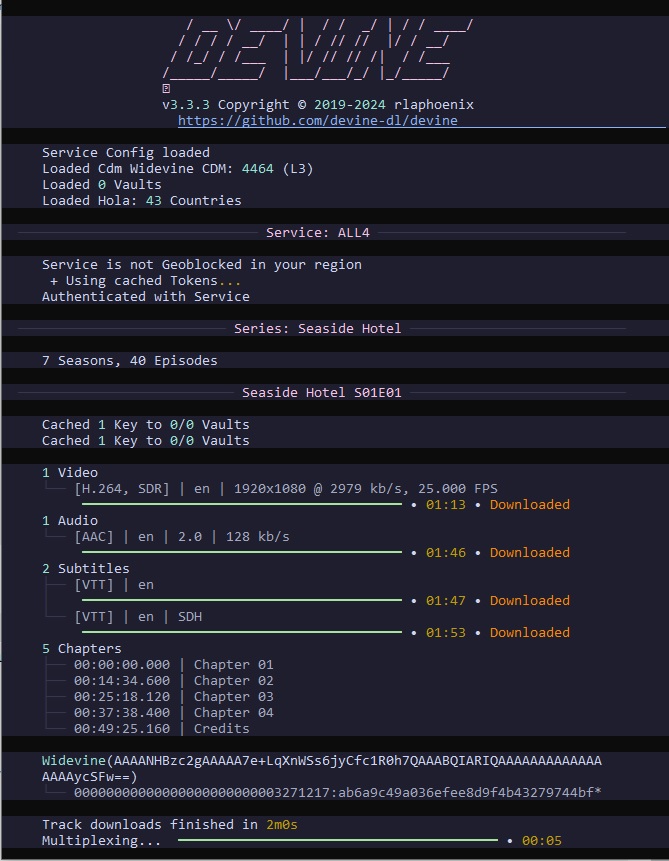Screen dimensions: 669x861
Task: Select the Chapter 04 entry
Action: click(x=173, y=713)
